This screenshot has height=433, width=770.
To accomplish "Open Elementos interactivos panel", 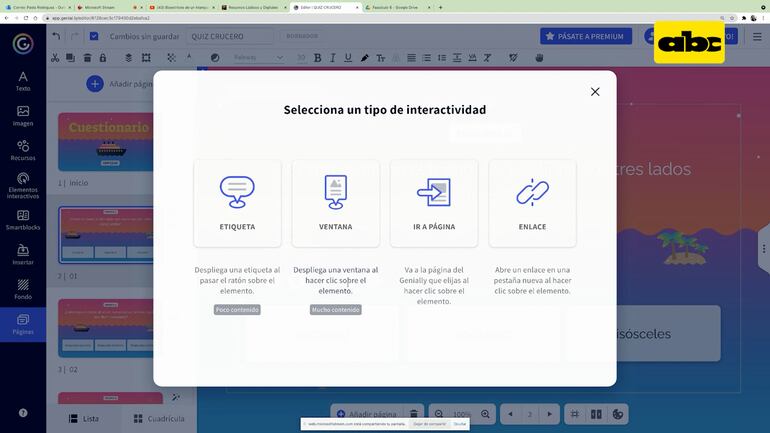I will coord(23,185).
